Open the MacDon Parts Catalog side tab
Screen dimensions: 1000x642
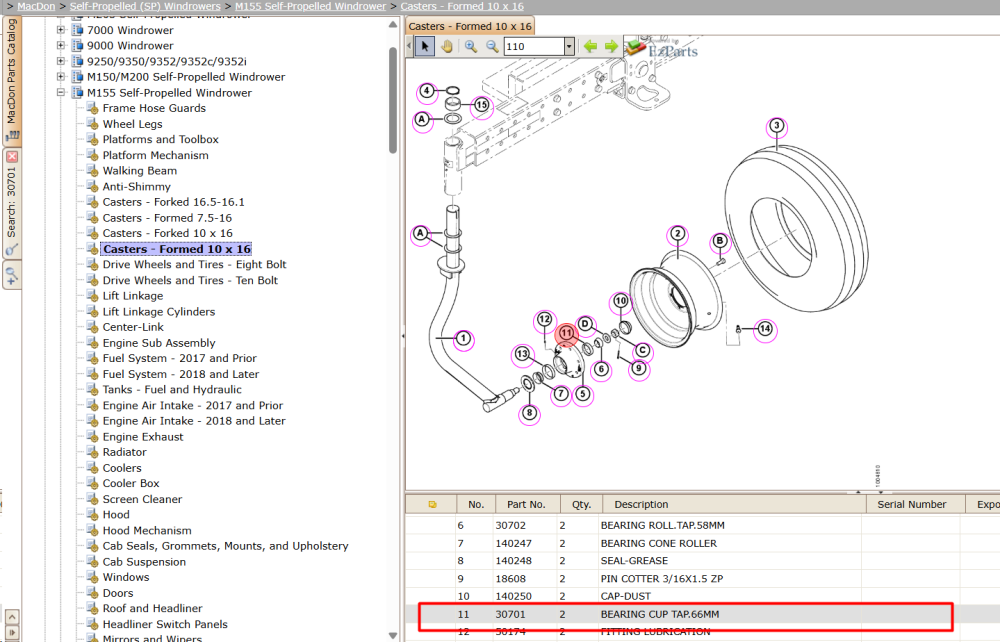point(12,80)
